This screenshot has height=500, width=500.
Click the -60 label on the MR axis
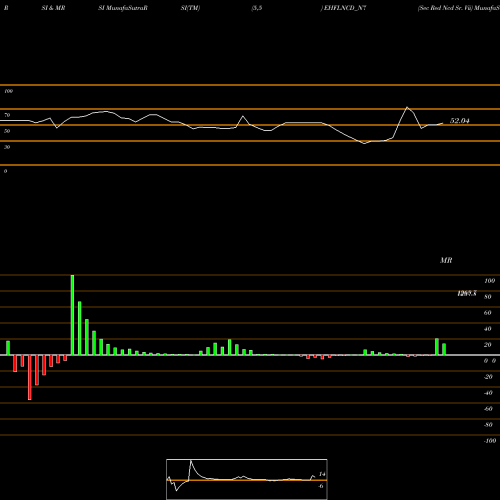[488, 409]
